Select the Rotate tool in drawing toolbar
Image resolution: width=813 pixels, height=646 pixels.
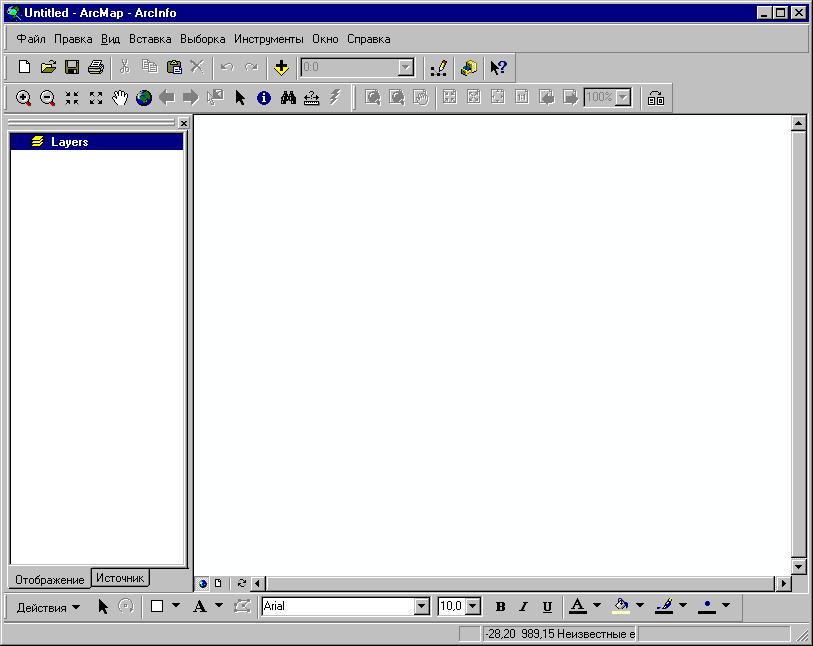[x=126, y=606]
